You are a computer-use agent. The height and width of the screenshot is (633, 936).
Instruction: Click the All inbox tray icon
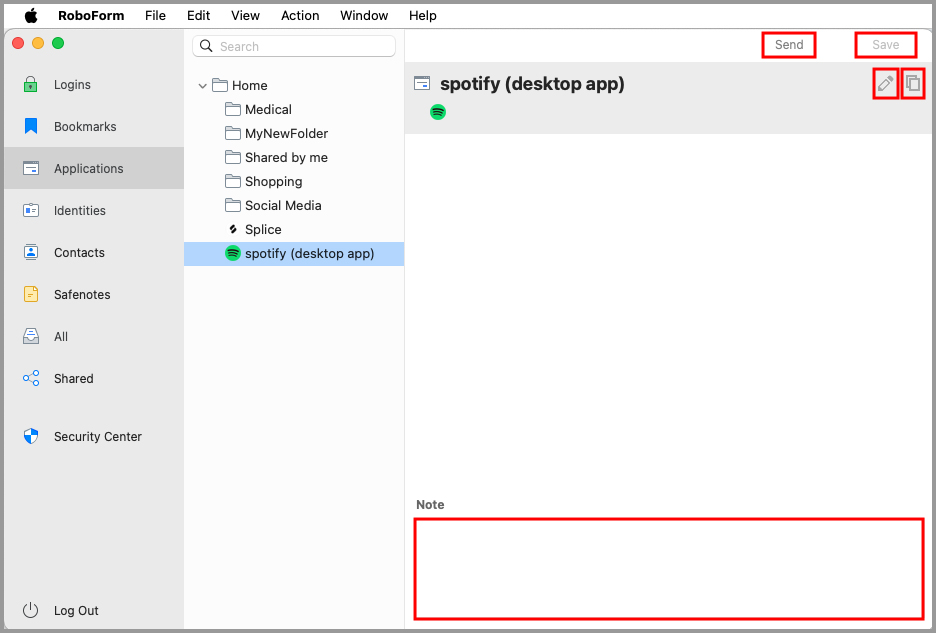pos(30,336)
